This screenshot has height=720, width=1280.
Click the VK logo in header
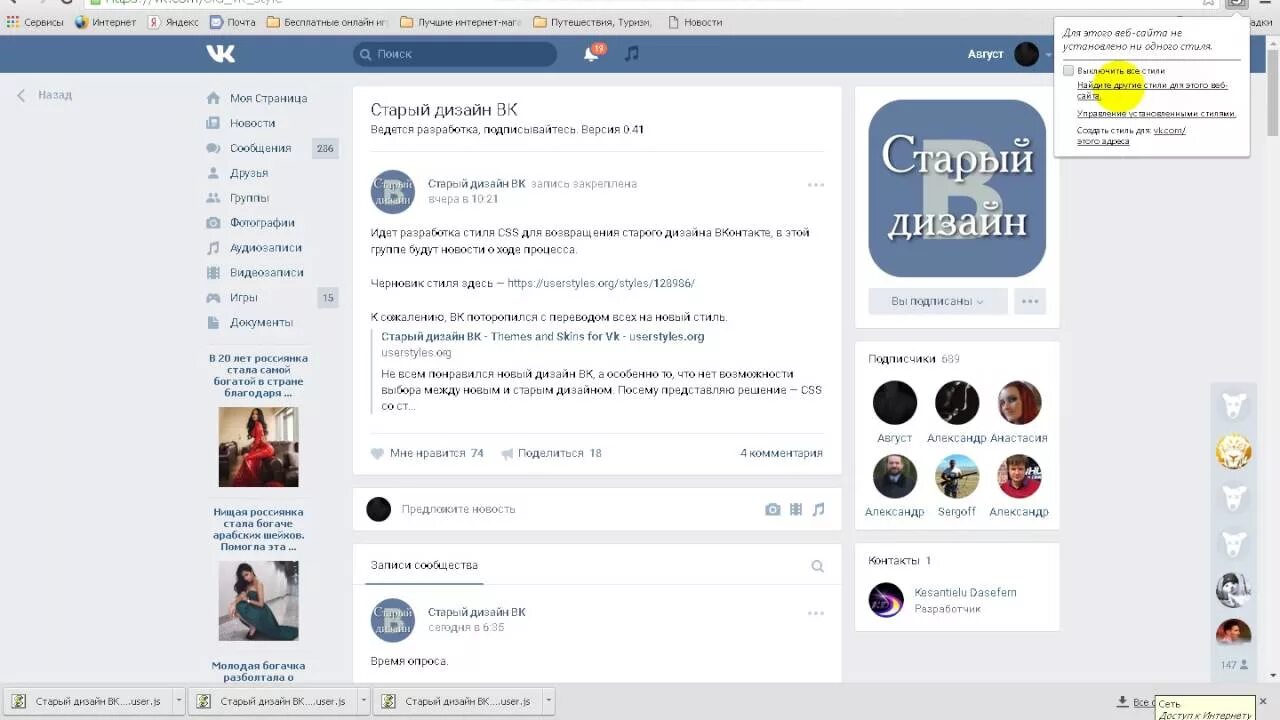(220, 54)
